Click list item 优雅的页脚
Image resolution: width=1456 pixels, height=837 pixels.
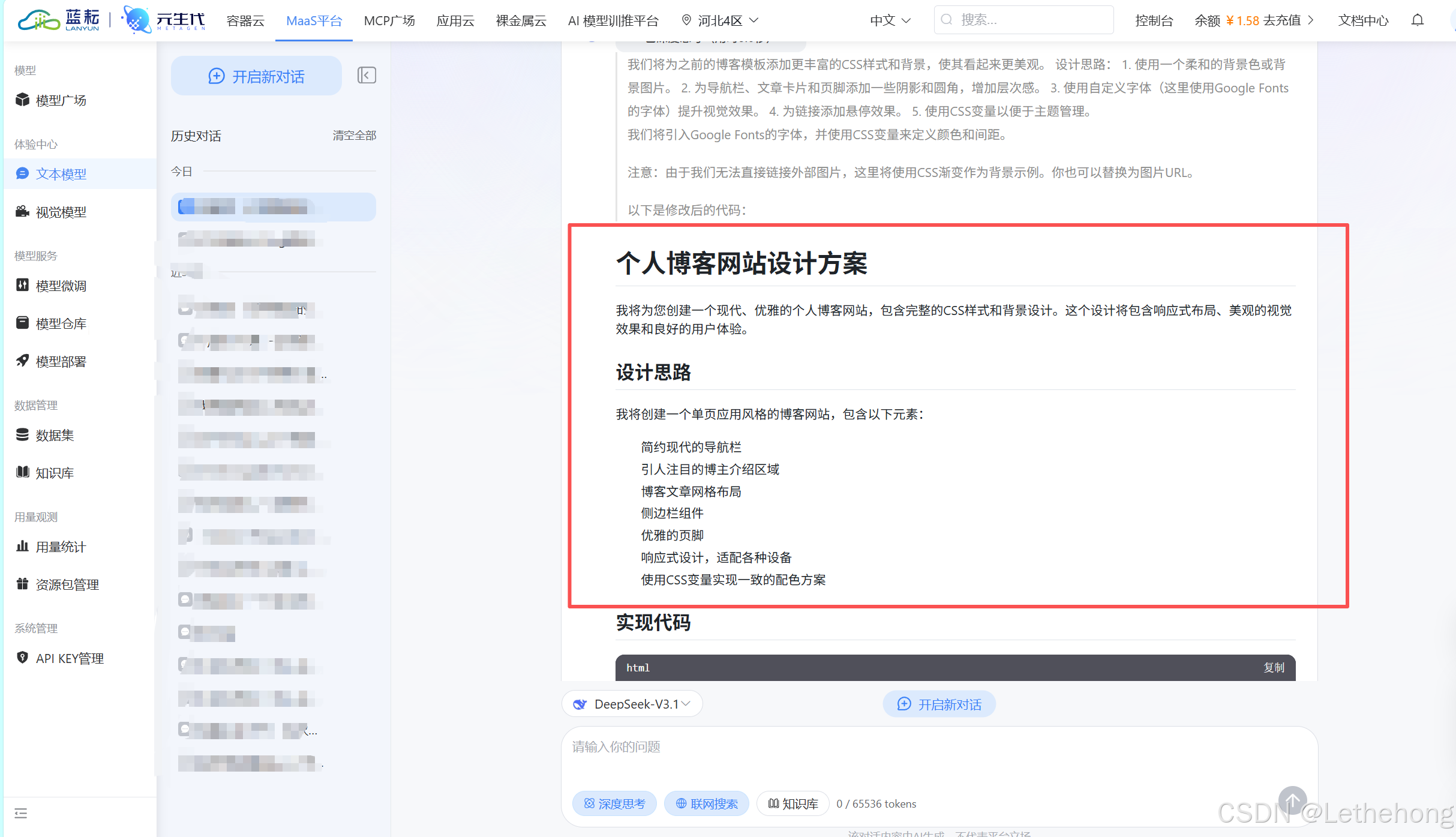pyautogui.click(x=672, y=535)
